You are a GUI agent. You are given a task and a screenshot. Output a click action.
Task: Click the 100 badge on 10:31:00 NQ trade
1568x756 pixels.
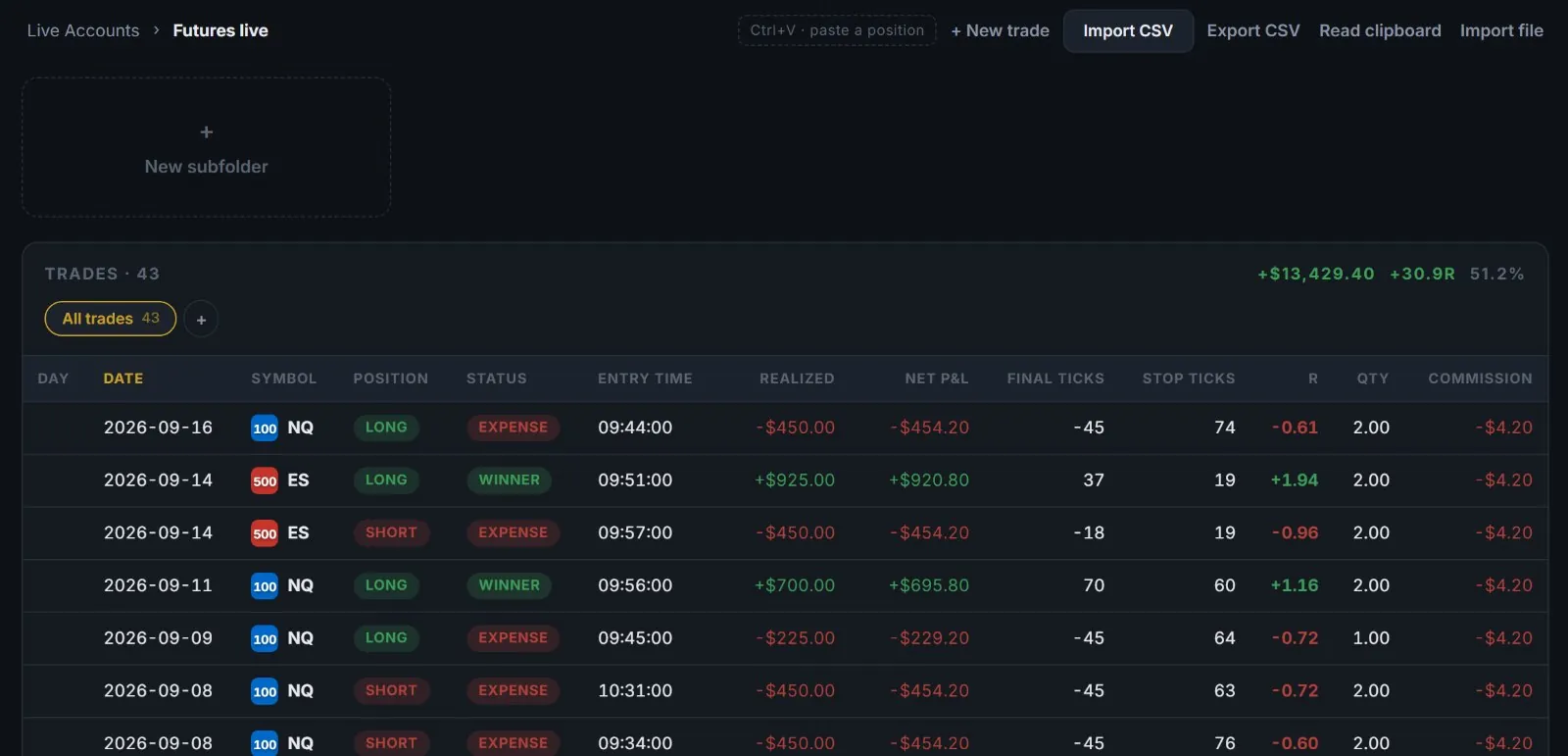[265, 691]
